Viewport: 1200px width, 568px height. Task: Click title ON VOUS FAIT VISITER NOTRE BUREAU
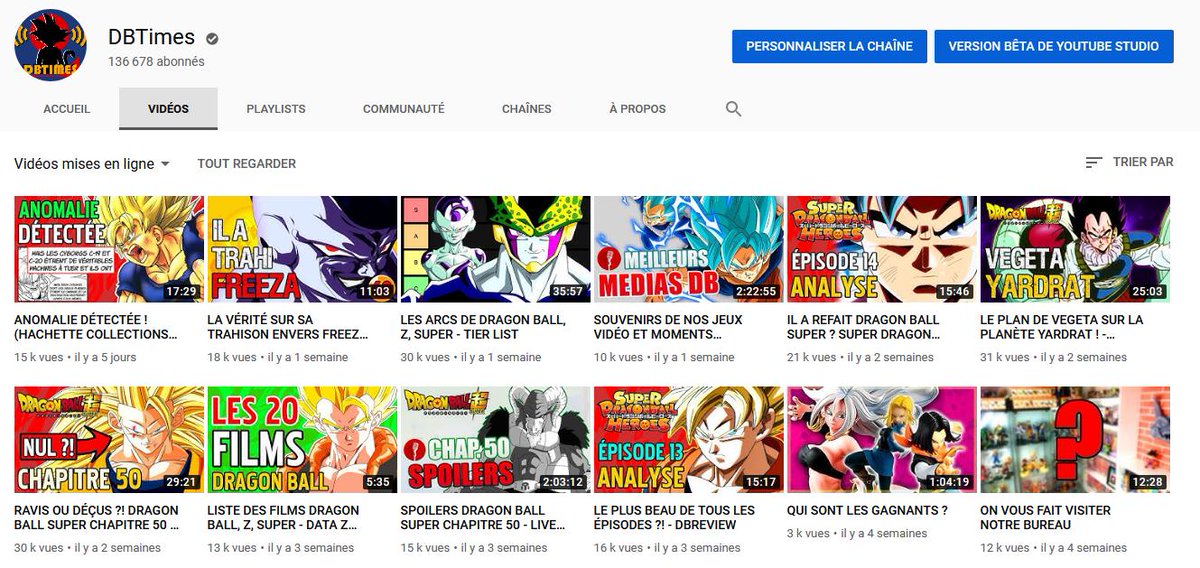tap(1046, 518)
